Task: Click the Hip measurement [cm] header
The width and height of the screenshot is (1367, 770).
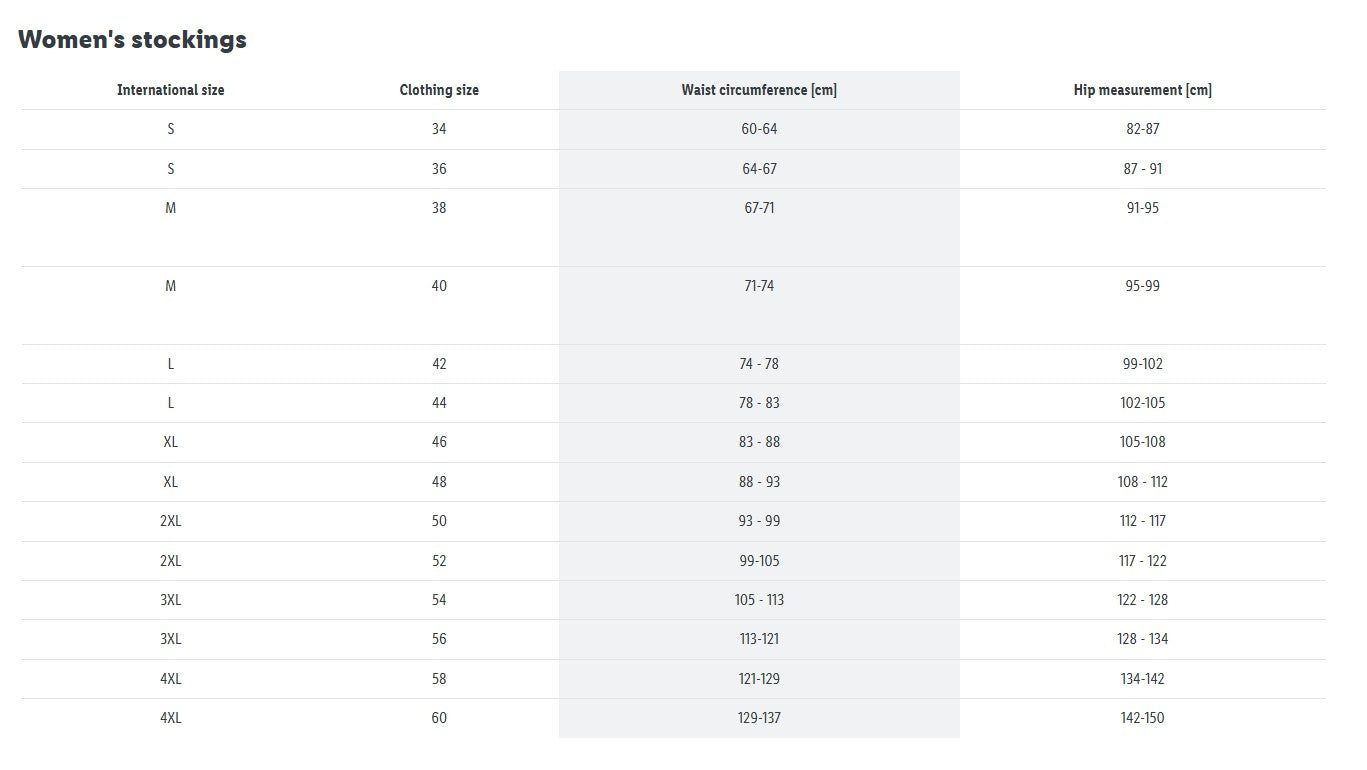Action: (1142, 90)
